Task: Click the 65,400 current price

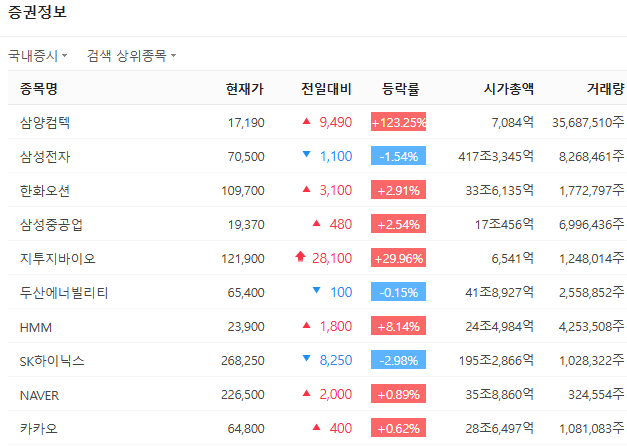Action: 246,292
